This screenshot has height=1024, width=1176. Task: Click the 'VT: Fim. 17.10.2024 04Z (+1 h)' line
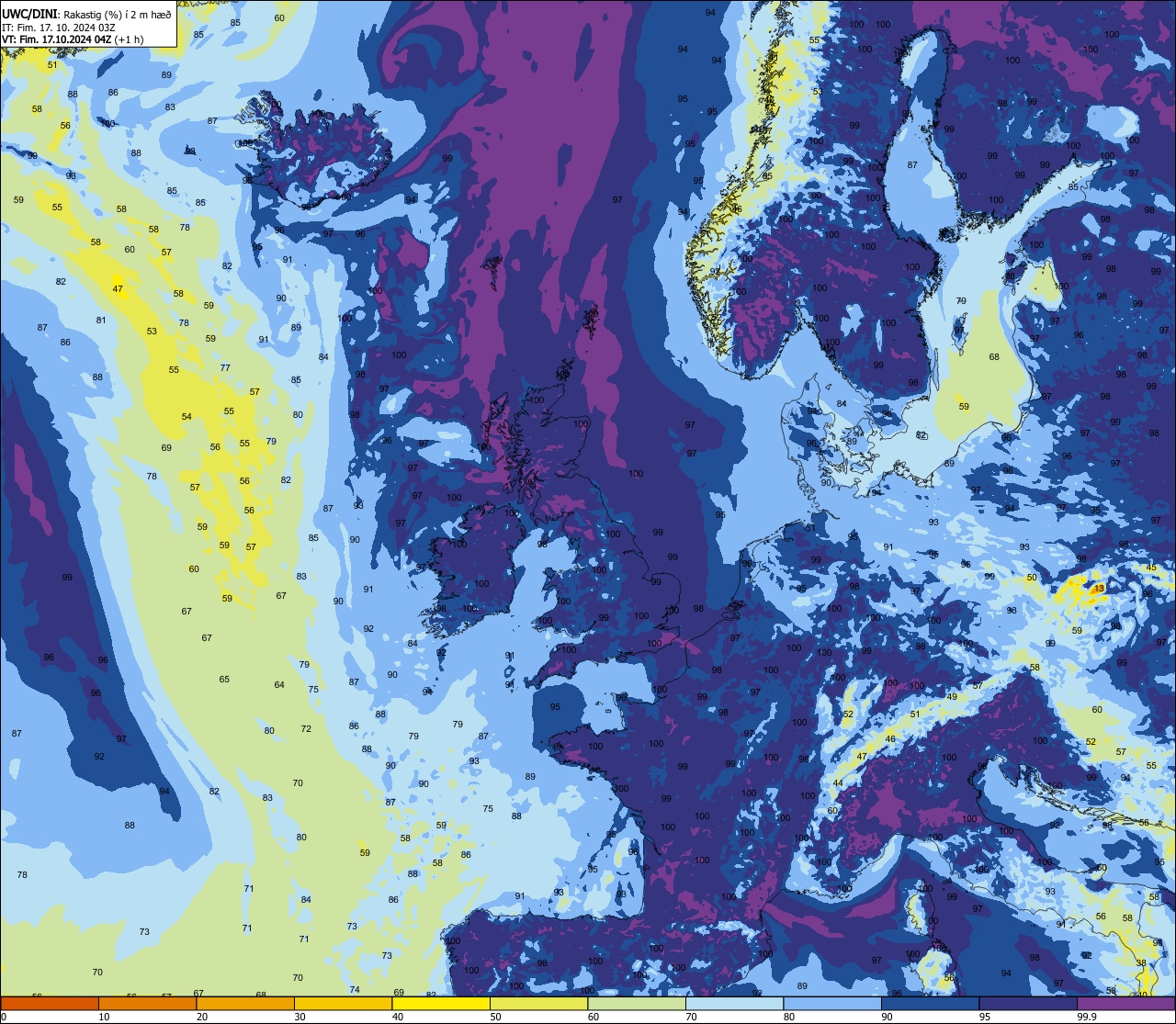[73, 39]
